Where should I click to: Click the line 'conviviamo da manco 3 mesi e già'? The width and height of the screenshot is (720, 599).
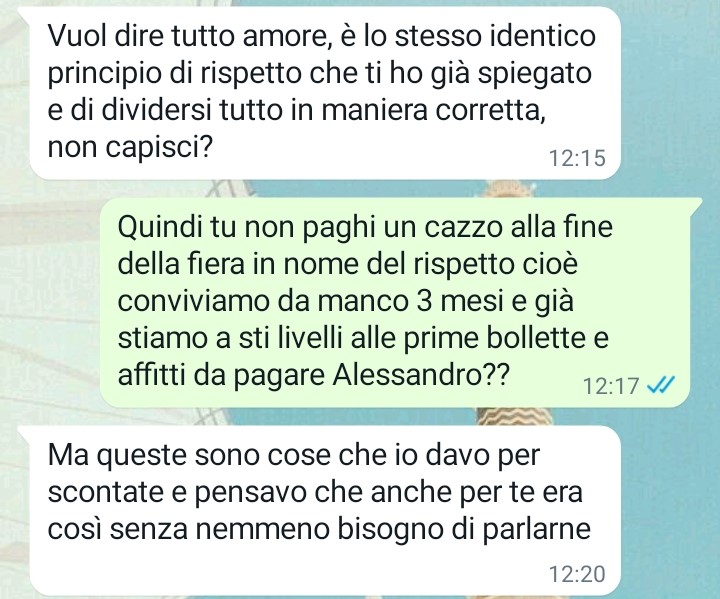(346, 301)
